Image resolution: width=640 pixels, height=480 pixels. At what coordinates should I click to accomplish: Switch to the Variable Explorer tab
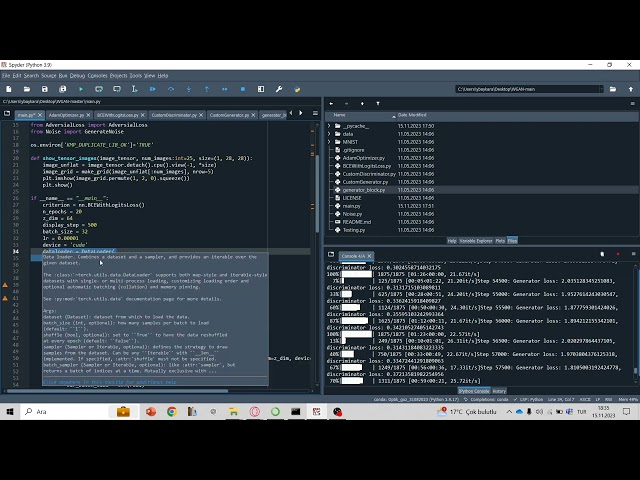(476, 241)
